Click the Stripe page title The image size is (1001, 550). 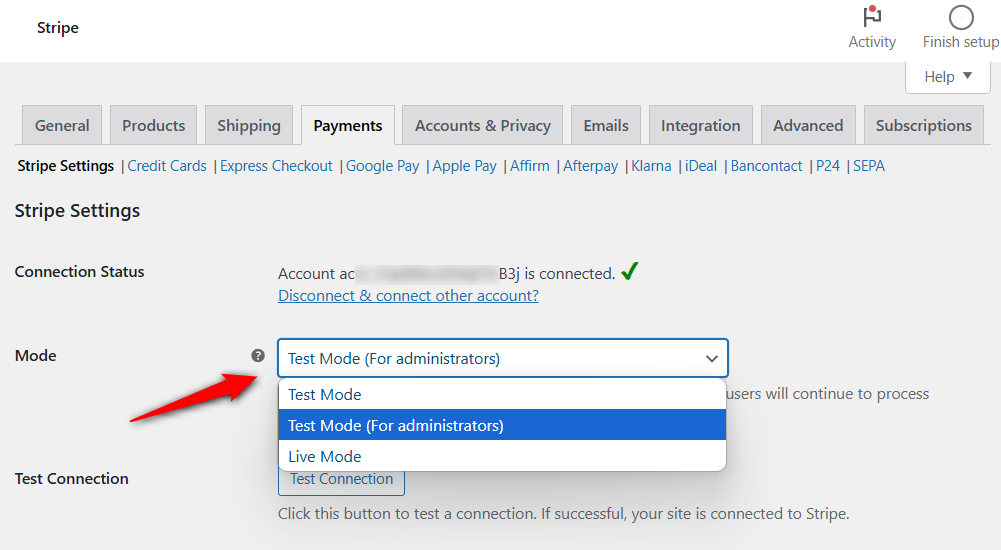(57, 28)
